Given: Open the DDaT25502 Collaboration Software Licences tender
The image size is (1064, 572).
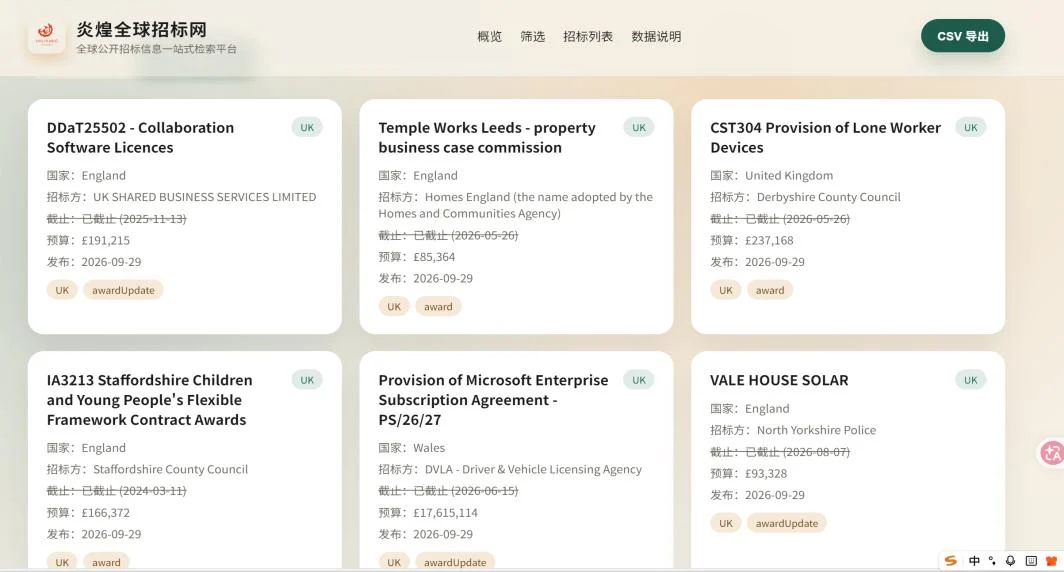Looking at the screenshot, I should click(140, 138).
